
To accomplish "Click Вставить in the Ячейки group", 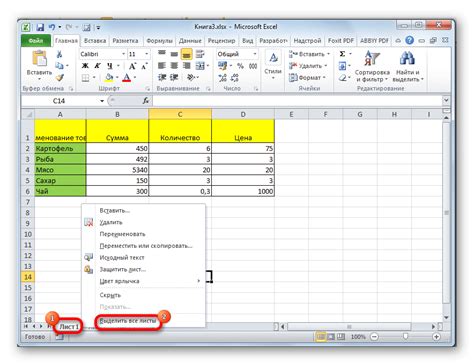I will pyautogui.click(x=309, y=54).
